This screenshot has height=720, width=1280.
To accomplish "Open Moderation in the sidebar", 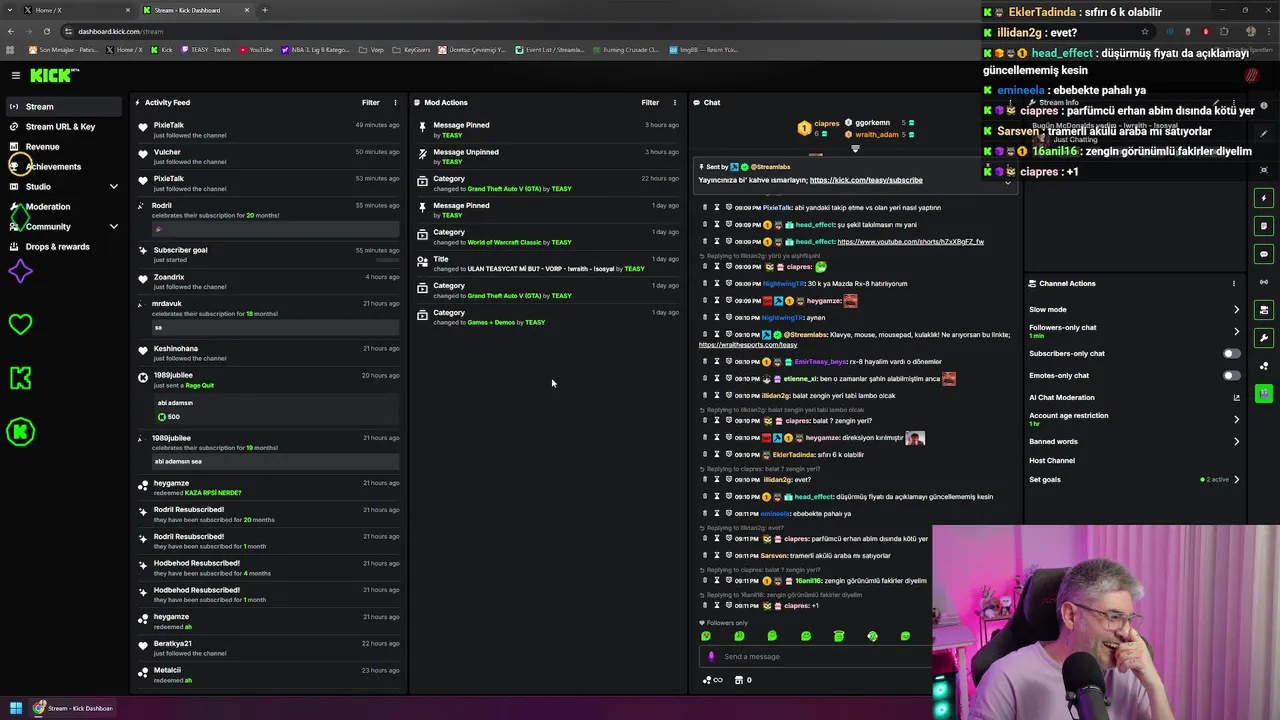I will tap(48, 206).
